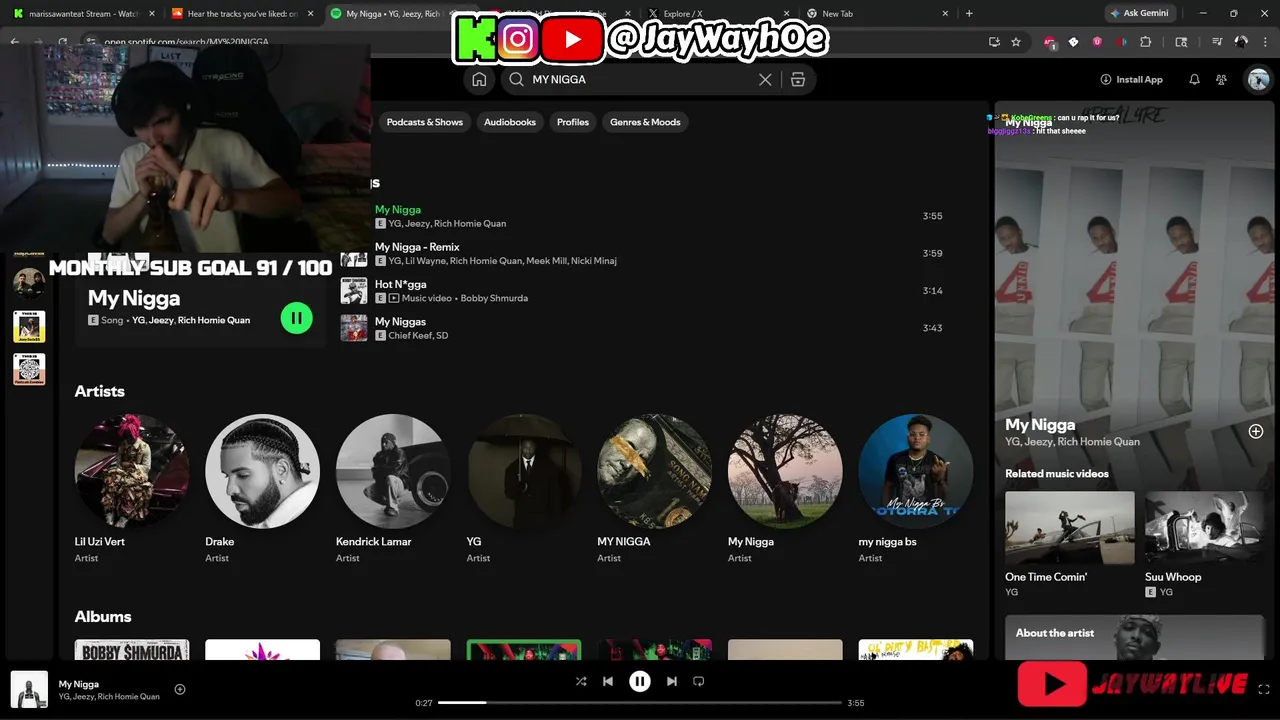Screen dimensions: 1280x720
Task: Open the Artists section heading
Action: [99, 391]
